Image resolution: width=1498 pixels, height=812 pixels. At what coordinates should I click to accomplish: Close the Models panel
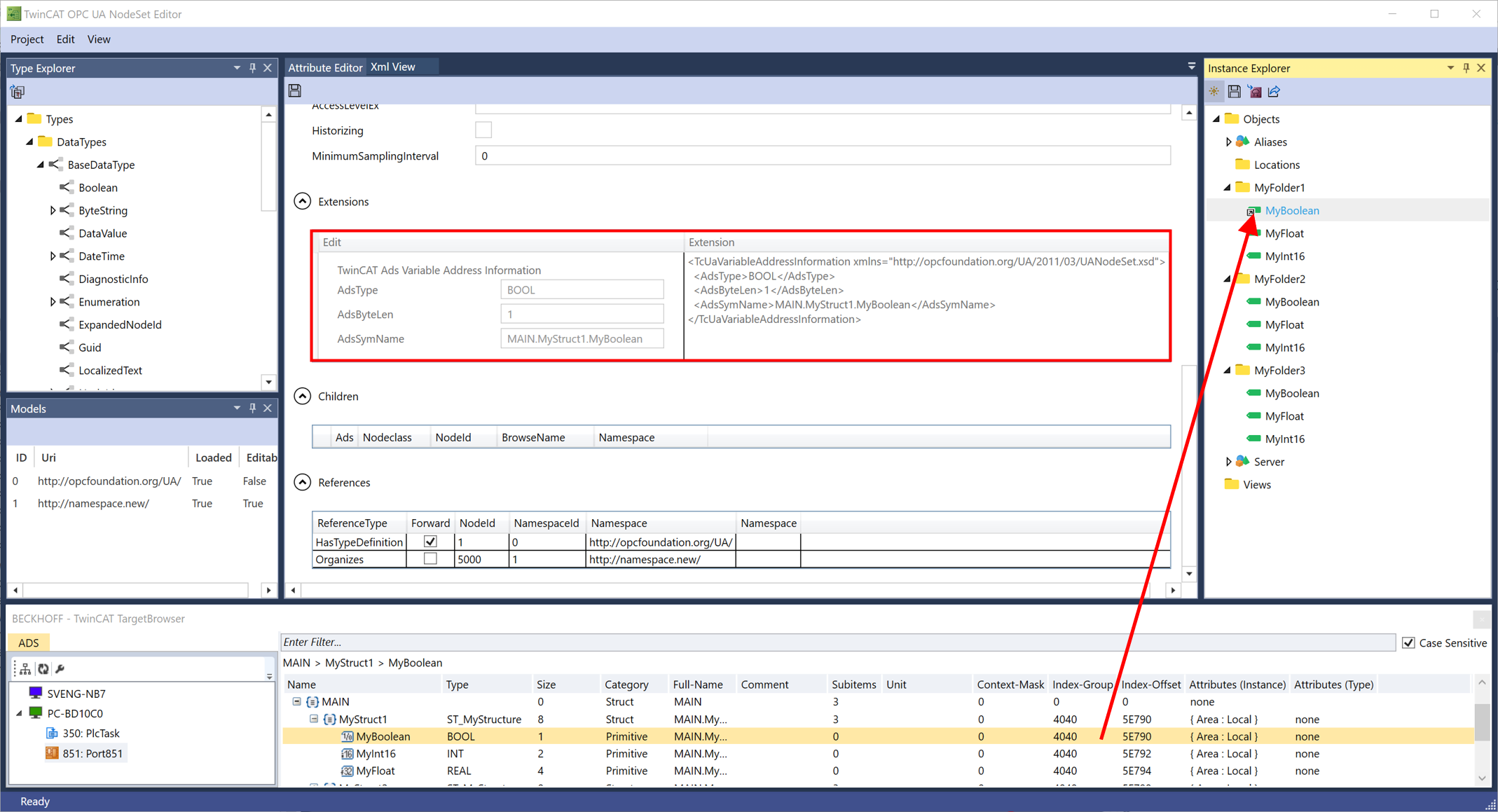(x=268, y=408)
